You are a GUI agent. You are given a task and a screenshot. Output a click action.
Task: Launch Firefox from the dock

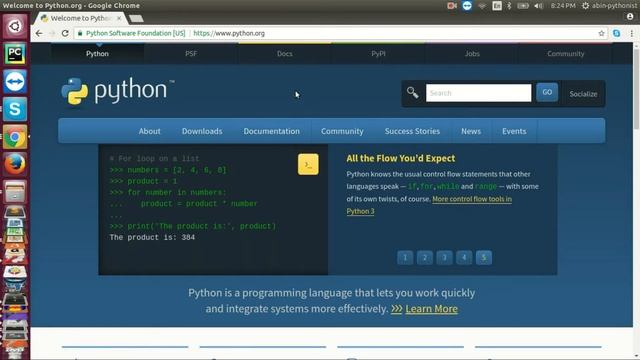(x=15, y=164)
